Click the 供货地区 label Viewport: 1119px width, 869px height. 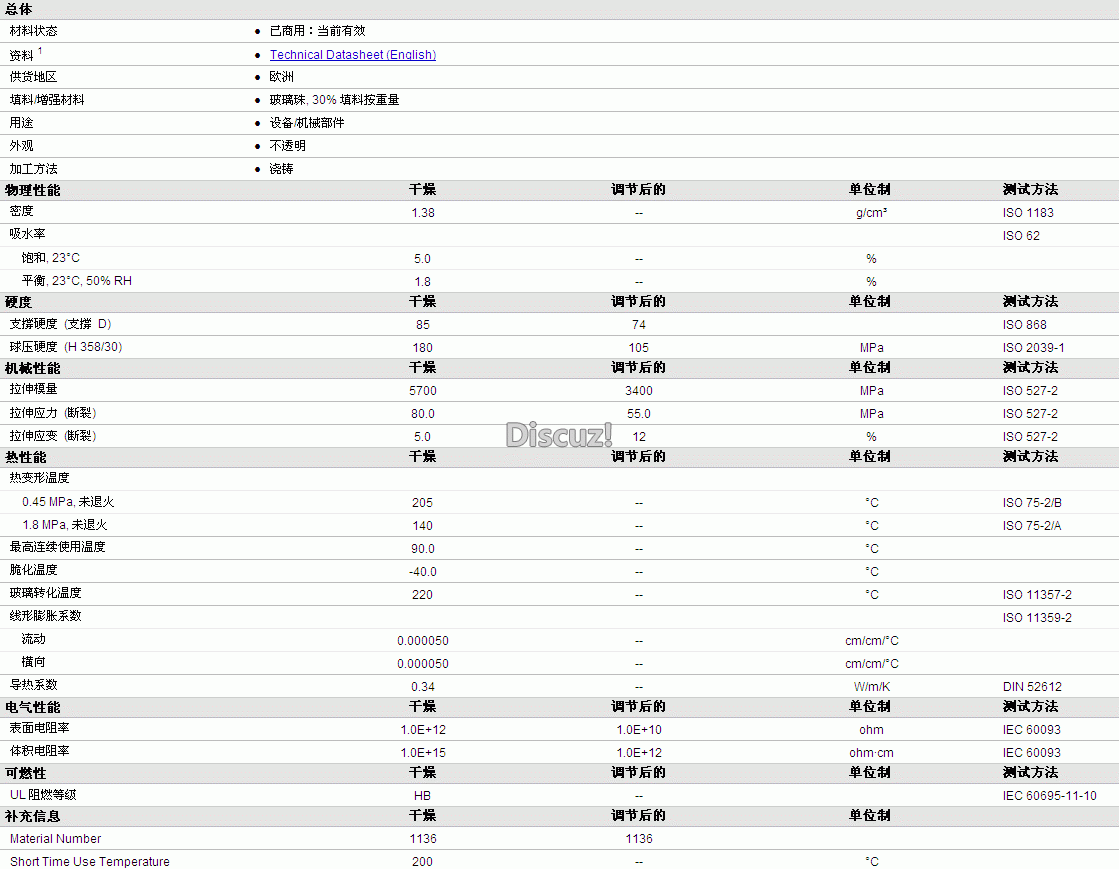[x=34, y=77]
